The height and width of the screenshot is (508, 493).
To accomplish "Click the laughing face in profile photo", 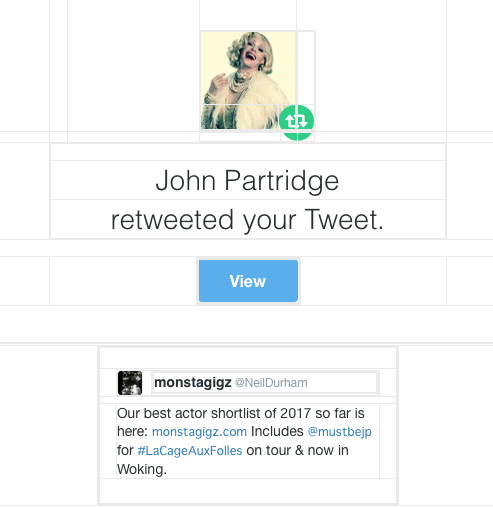I will (x=251, y=53).
